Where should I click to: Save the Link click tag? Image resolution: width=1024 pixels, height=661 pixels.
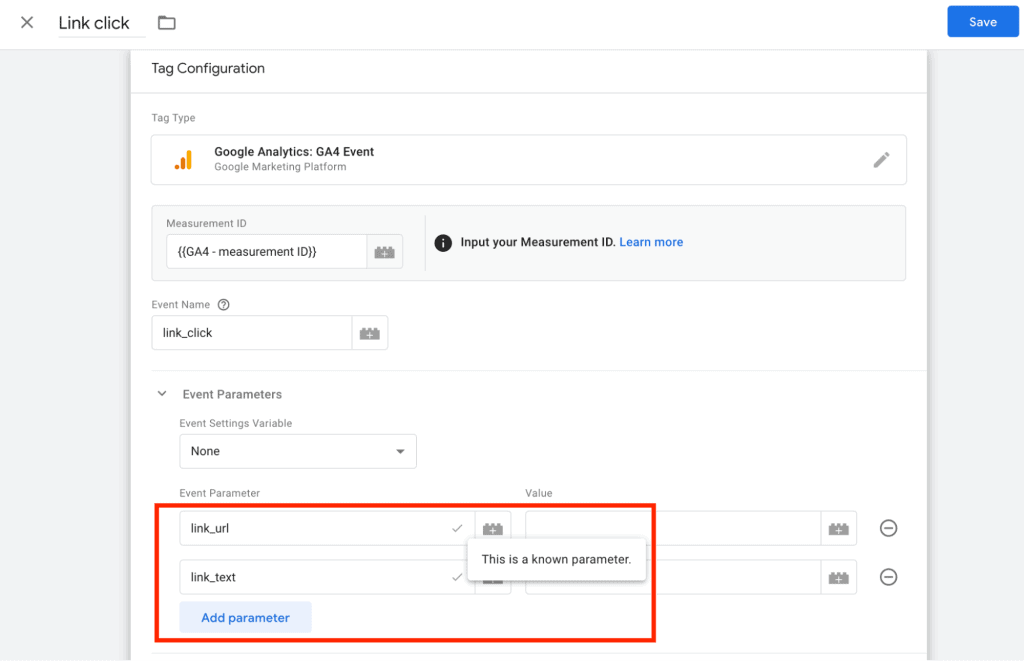click(982, 21)
